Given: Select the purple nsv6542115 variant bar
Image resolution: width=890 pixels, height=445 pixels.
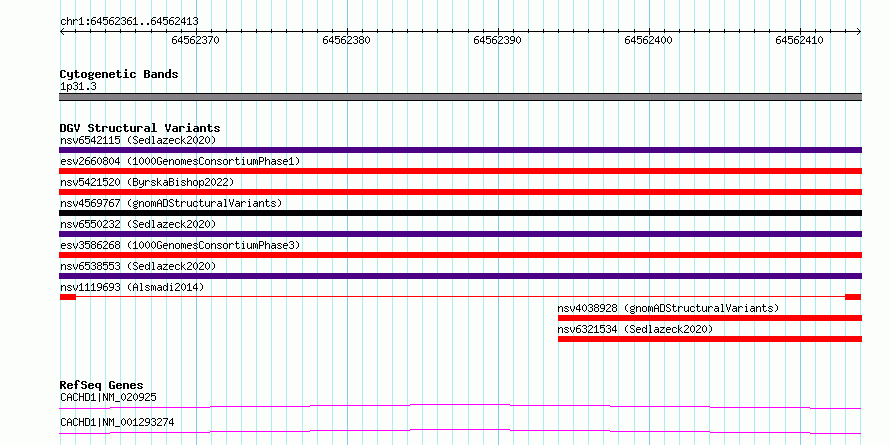Looking at the screenshot, I should point(460,150).
